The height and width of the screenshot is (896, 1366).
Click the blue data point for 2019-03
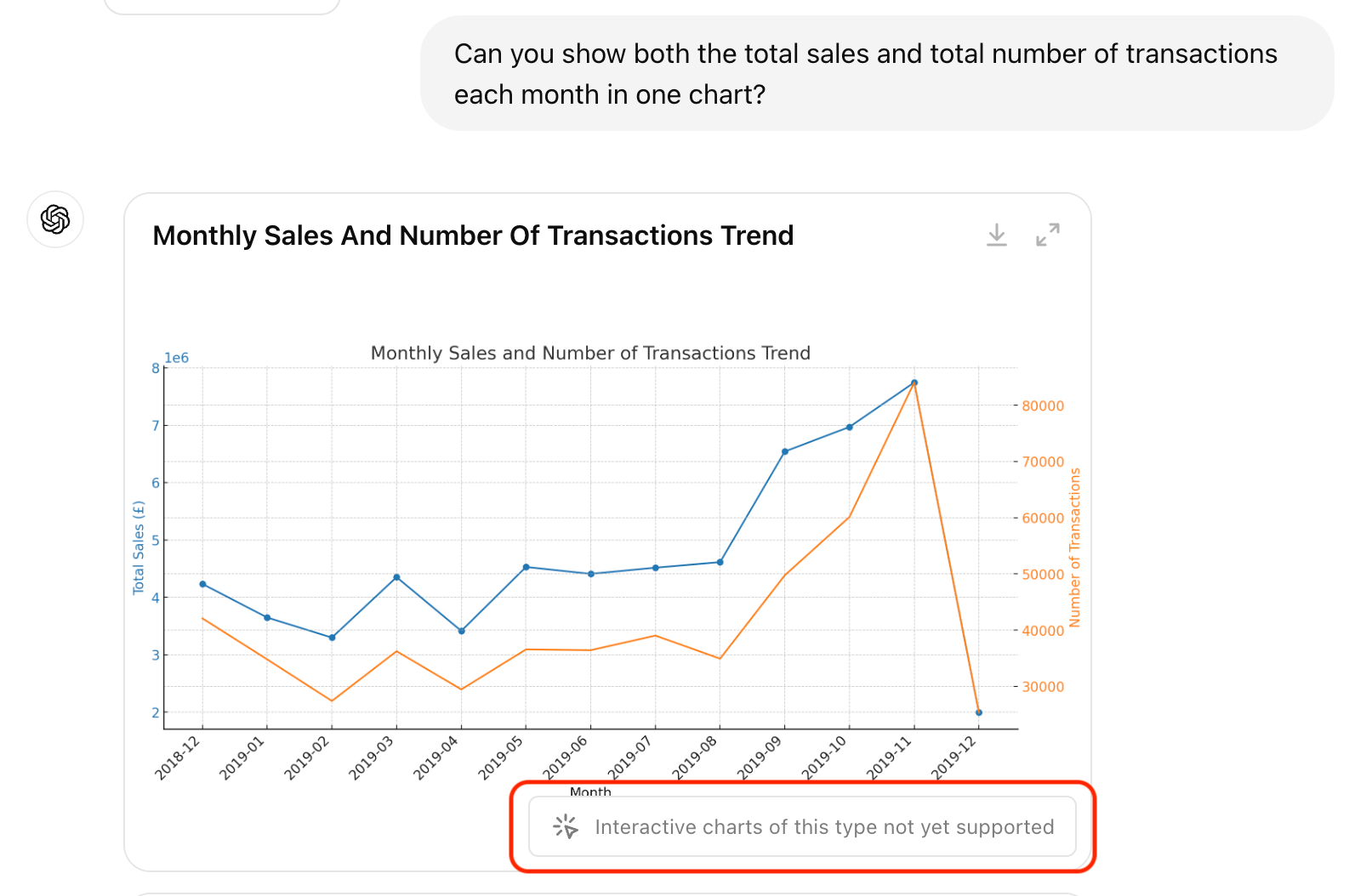point(396,577)
